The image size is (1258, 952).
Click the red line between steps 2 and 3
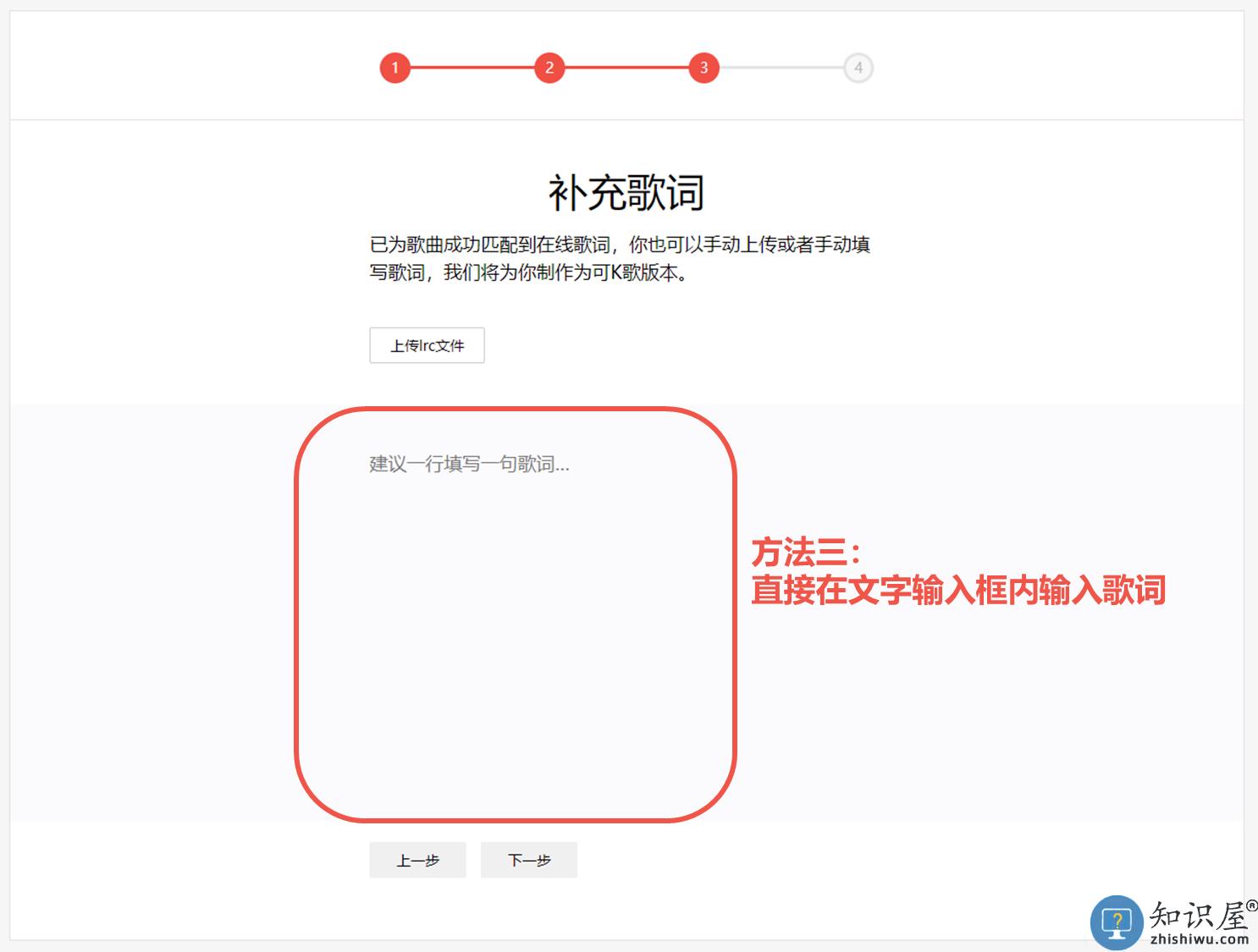tap(626, 68)
